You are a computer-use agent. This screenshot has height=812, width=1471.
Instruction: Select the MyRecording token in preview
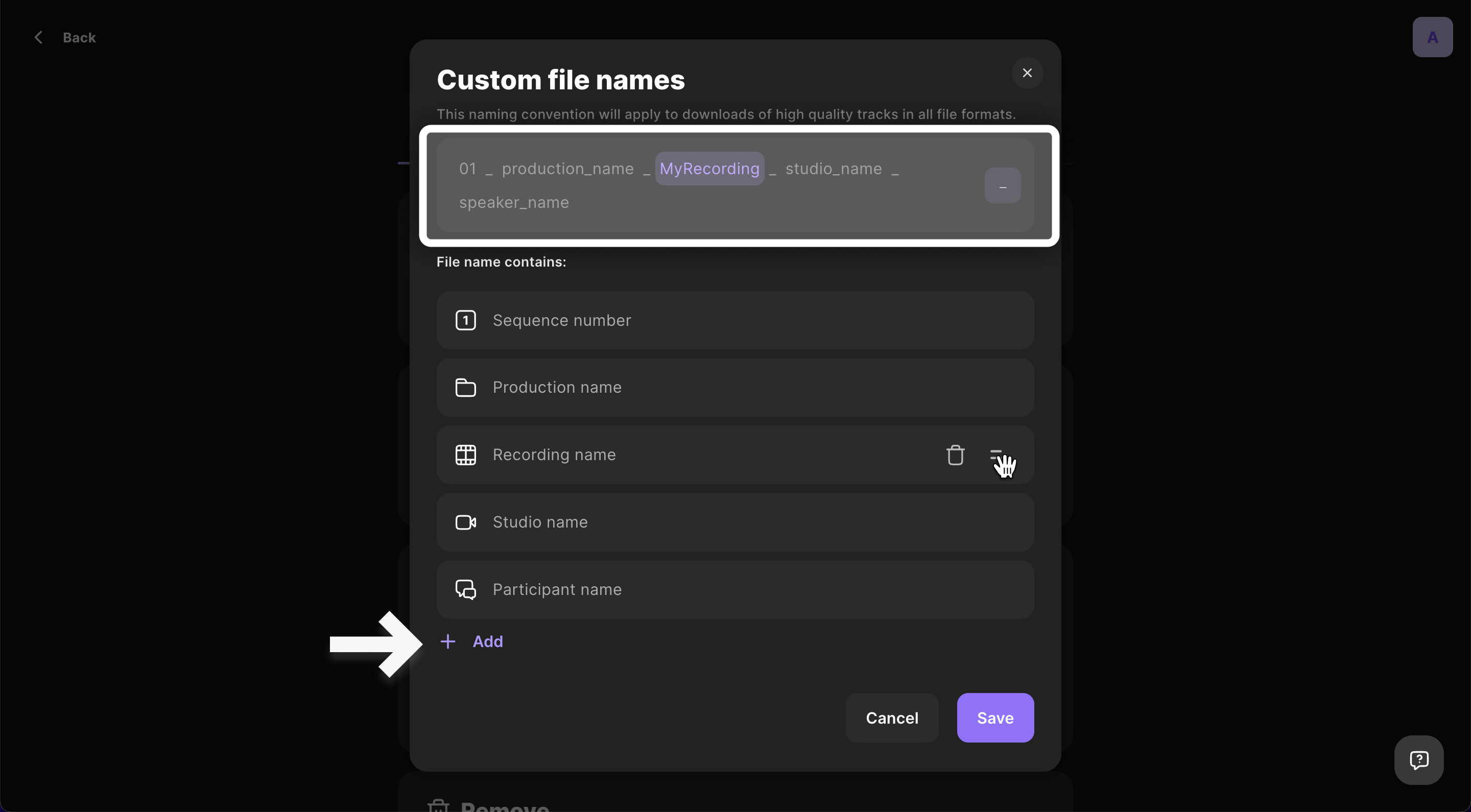[709, 169]
